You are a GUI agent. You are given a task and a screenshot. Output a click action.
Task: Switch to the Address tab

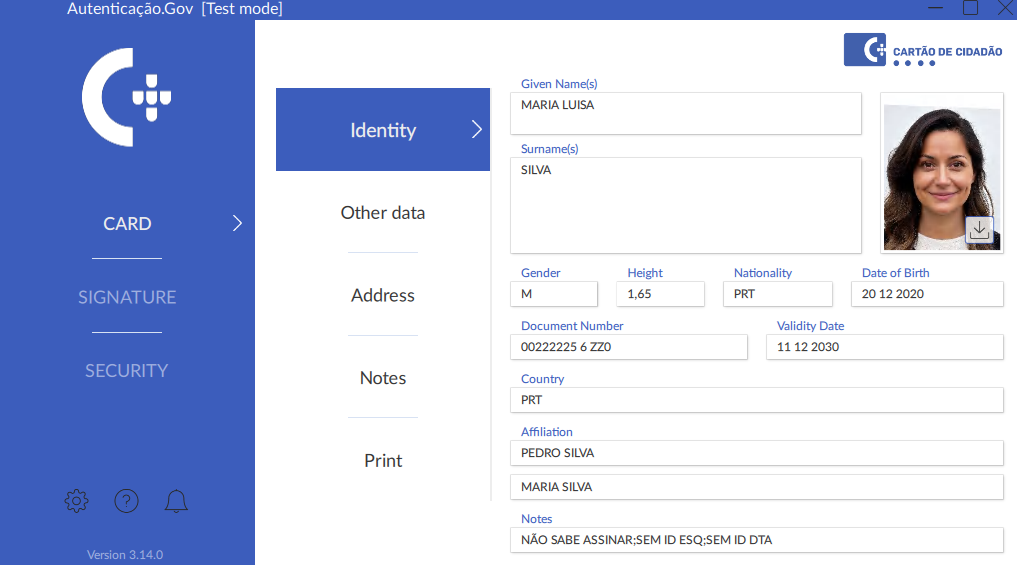click(x=382, y=296)
